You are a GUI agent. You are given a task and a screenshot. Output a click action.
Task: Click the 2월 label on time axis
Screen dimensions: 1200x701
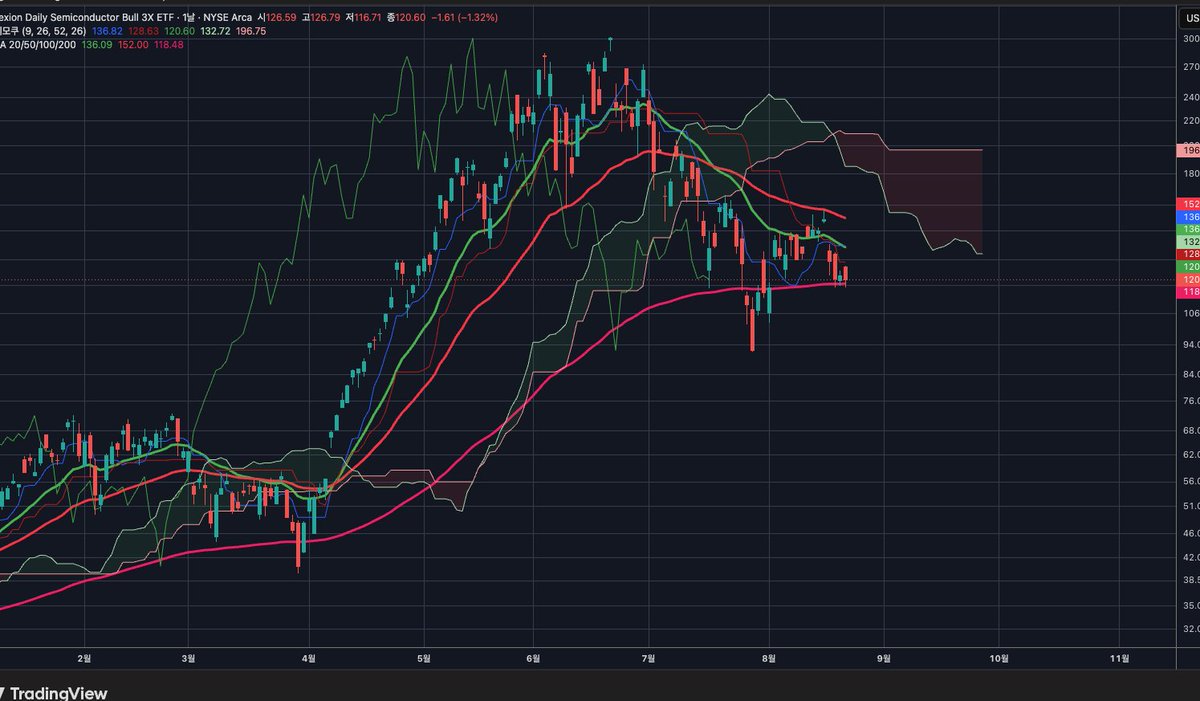[x=83, y=658]
